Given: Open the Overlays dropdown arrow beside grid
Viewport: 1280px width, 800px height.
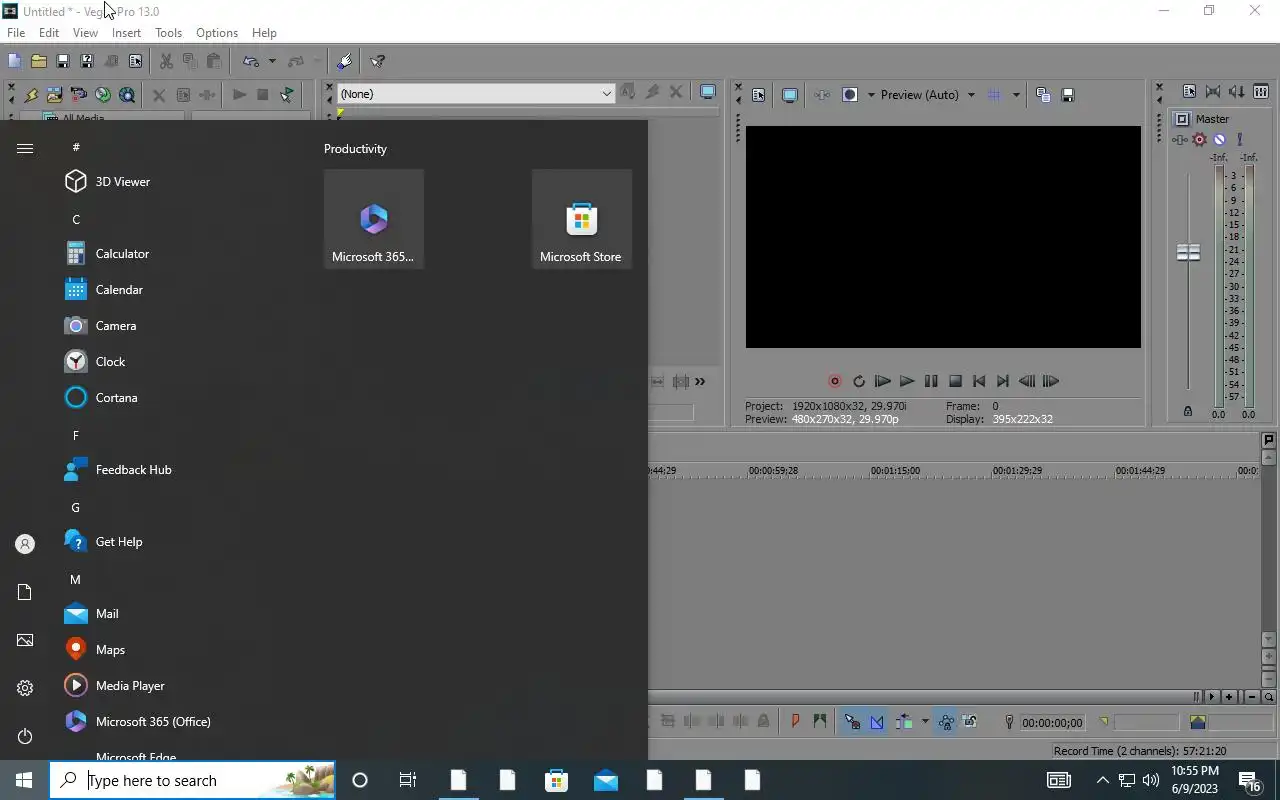Looking at the screenshot, I should [x=1015, y=95].
